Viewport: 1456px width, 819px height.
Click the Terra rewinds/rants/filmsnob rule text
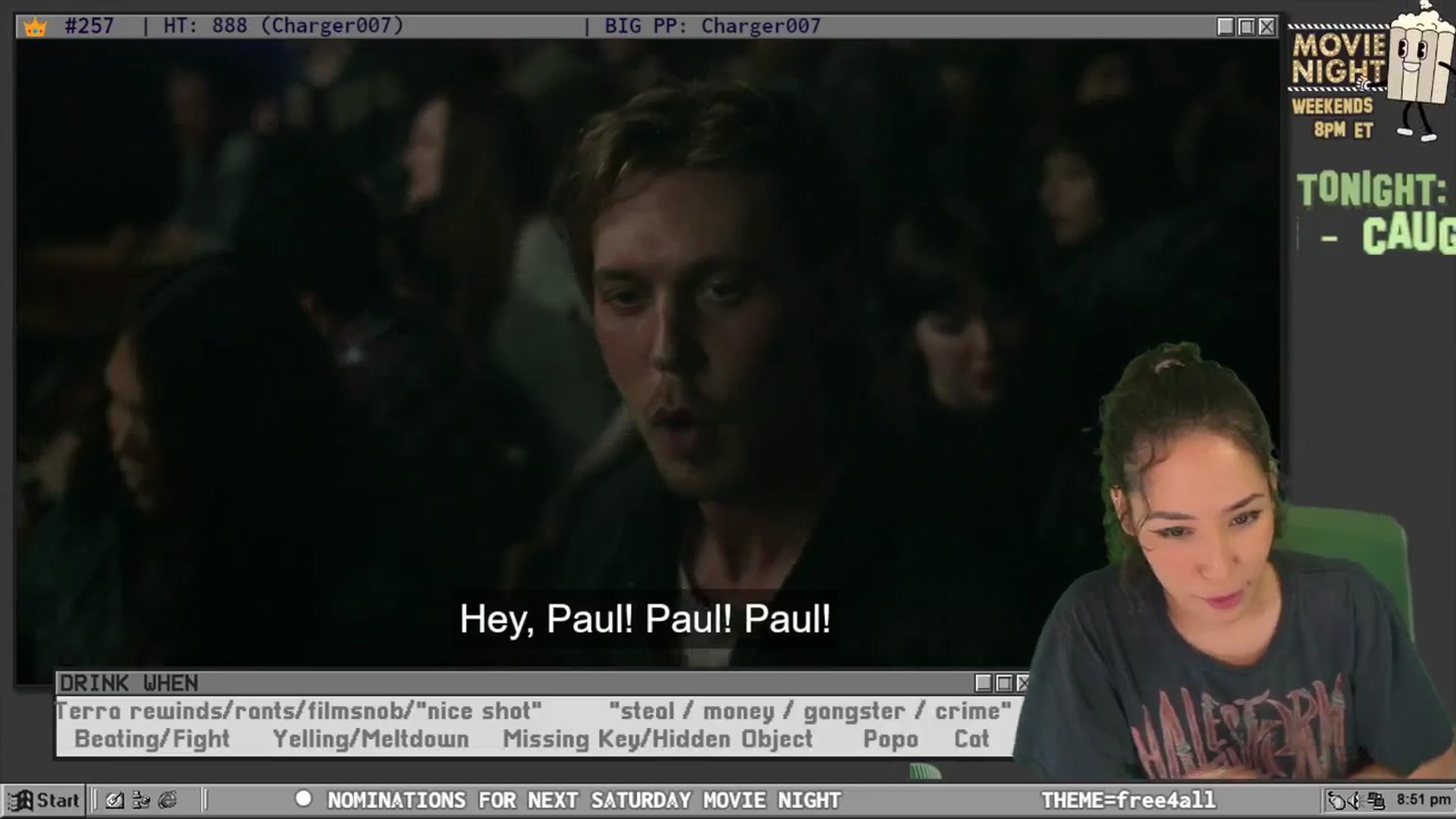pos(299,711)
